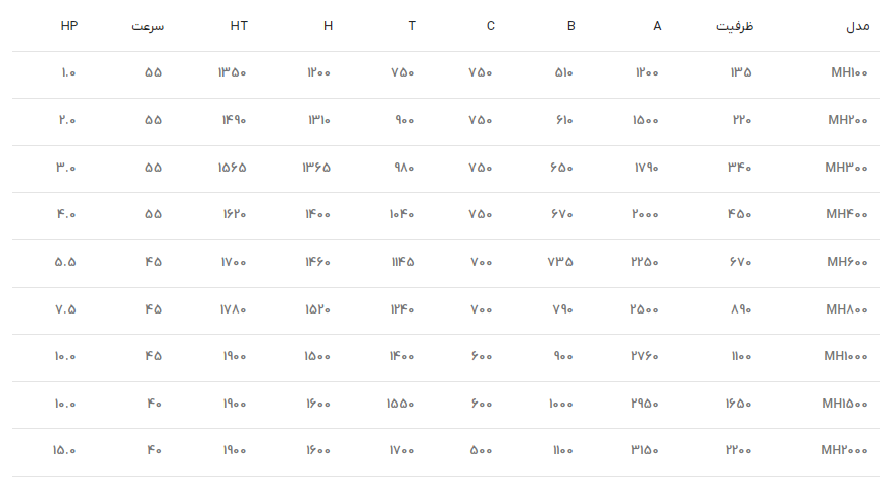
Task: Select the HP column header
Action: click(68, 26)
